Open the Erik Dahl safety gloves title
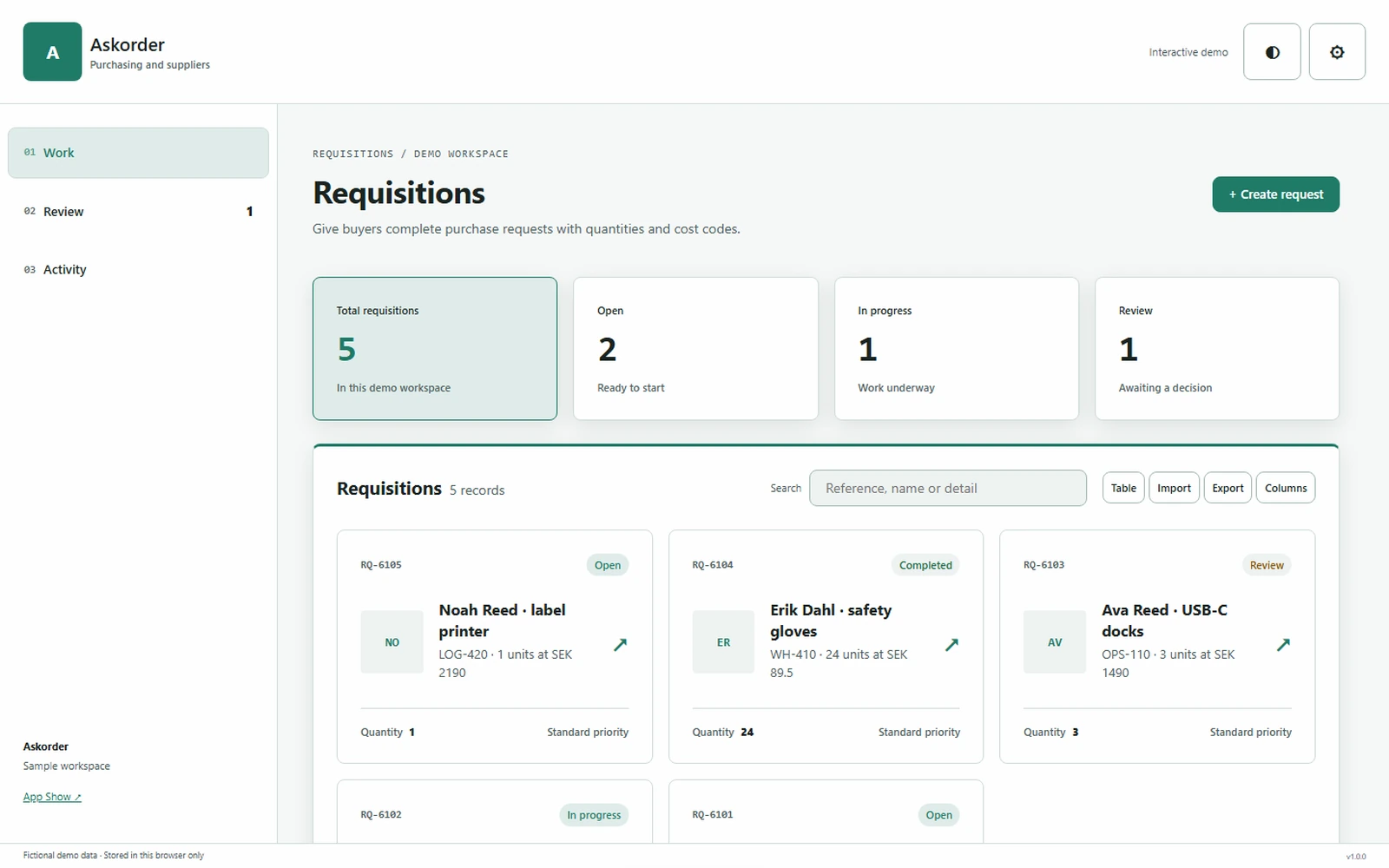Screen dimensions: 1389x868 pyautogui.click(x=831, y=621)
